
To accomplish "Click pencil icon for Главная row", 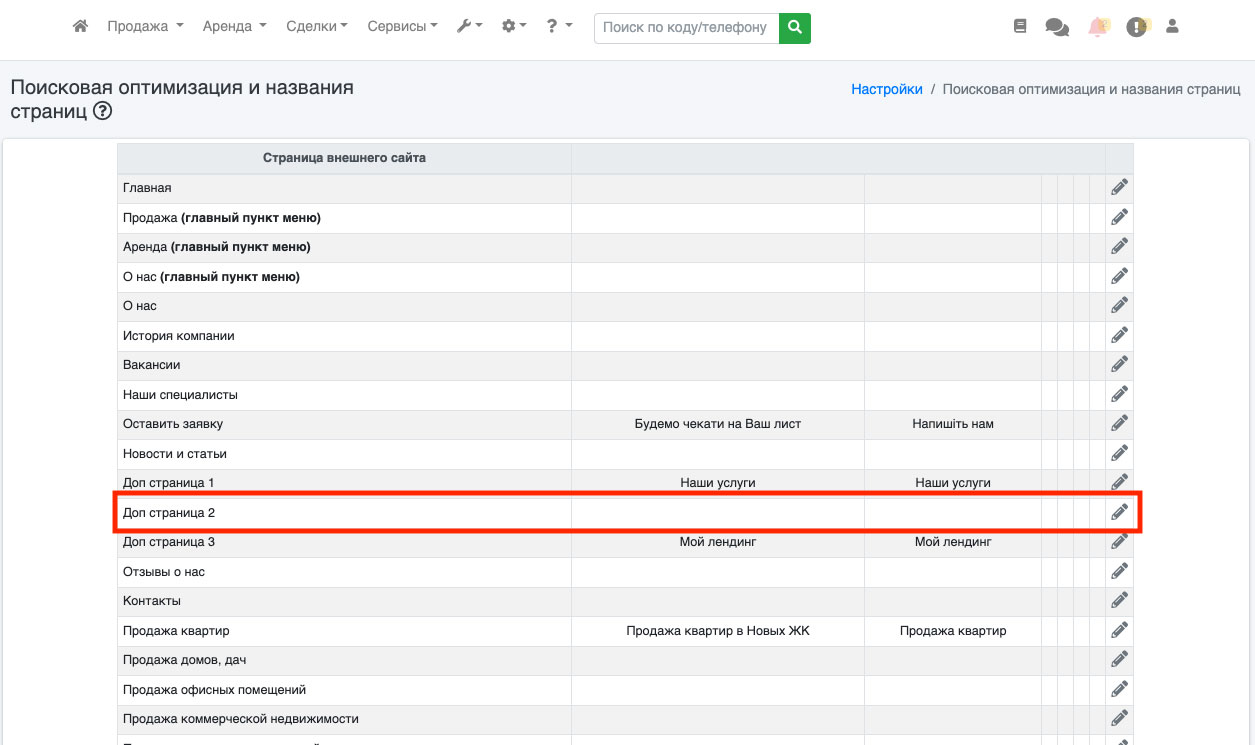I will point(1119,187).
